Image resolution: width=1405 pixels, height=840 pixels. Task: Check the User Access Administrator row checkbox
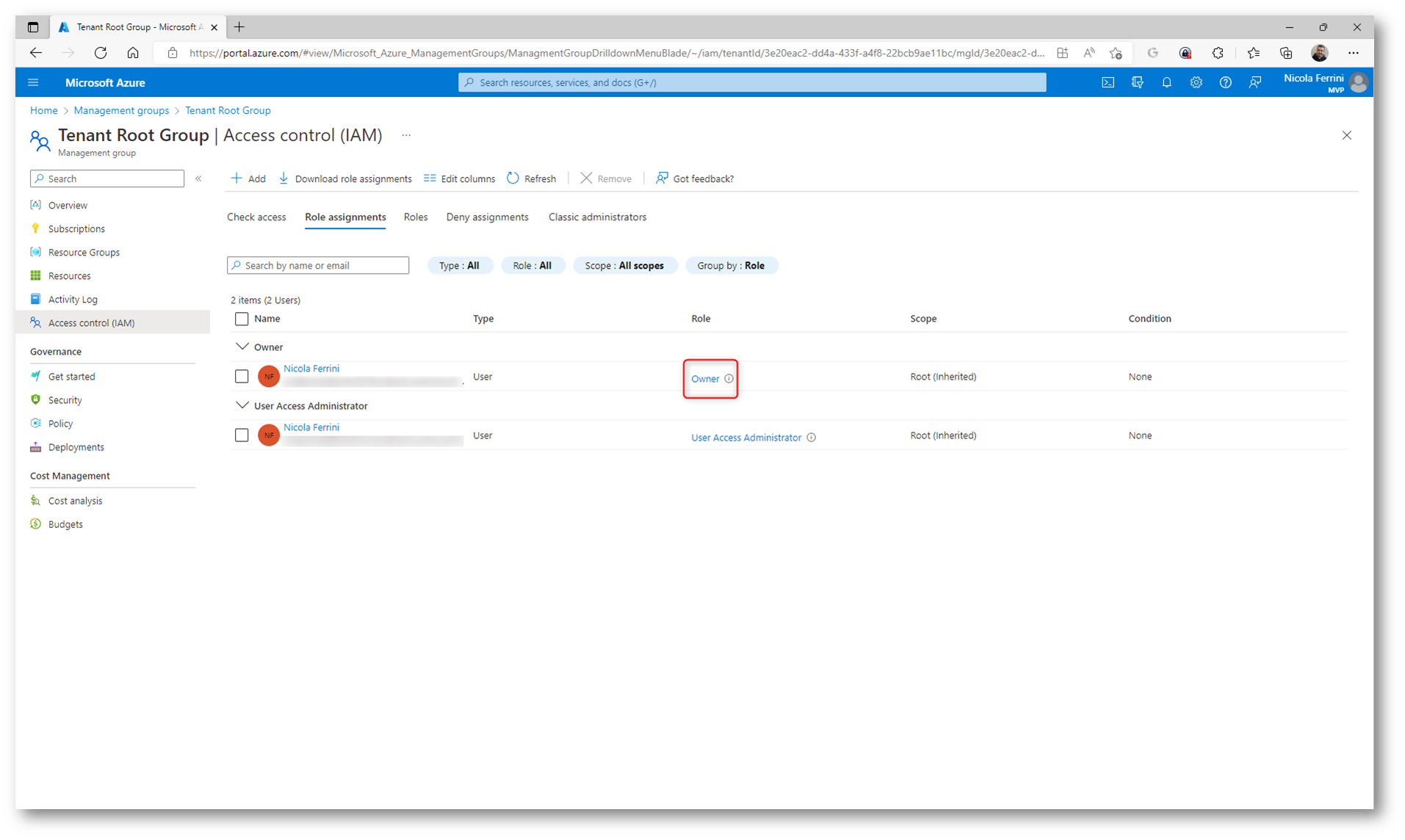pyautogui.click(x=242, y=435)
